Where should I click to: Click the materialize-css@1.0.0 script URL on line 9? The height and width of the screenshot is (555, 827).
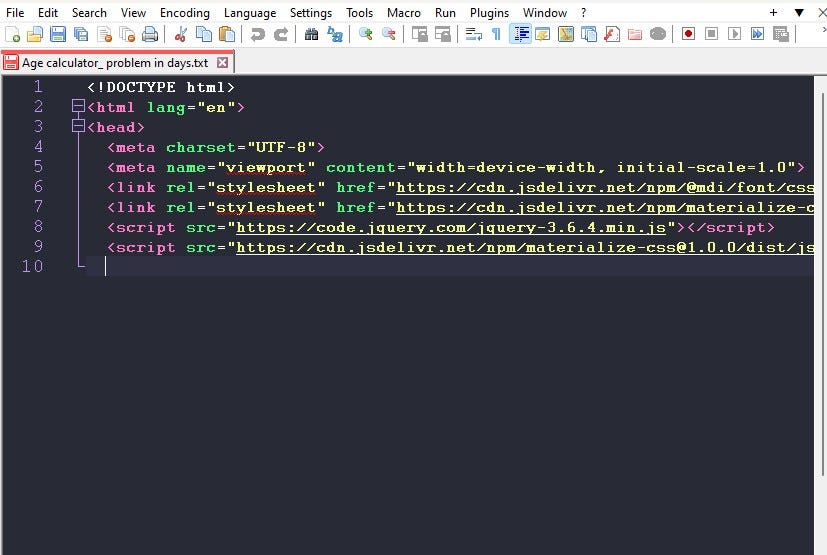(525, 248)
